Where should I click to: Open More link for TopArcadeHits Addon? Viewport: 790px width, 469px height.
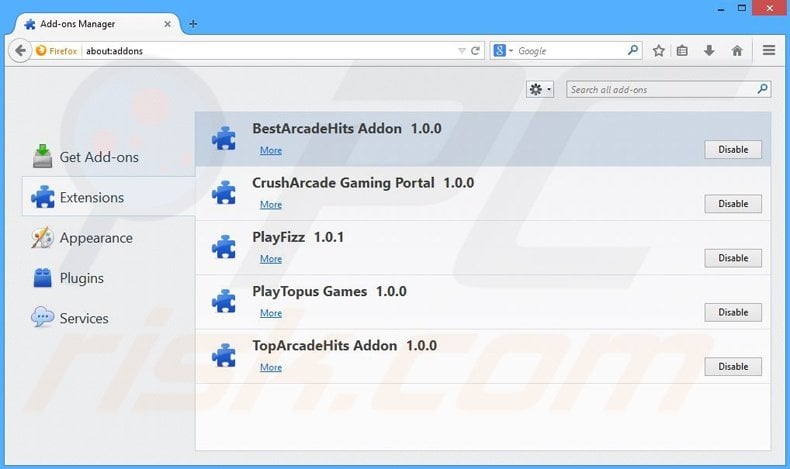271,367
